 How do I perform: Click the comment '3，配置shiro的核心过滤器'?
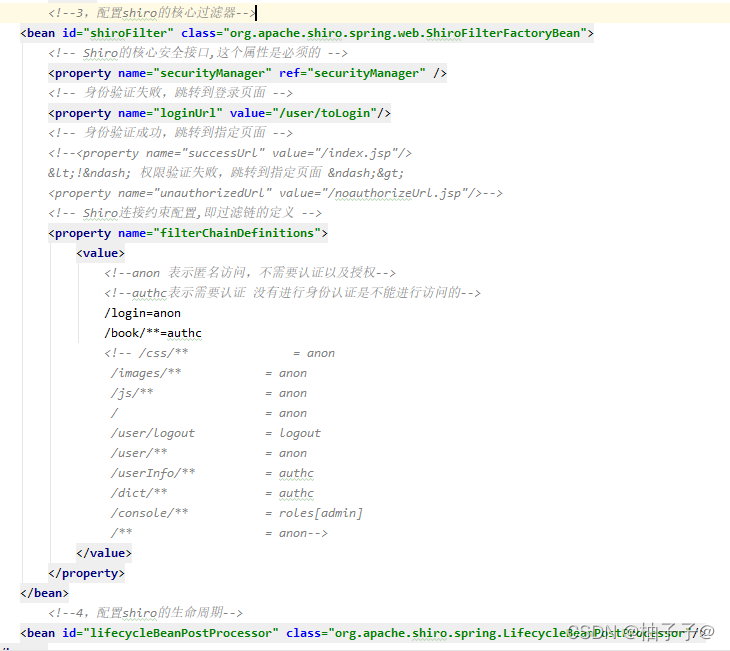152,13
